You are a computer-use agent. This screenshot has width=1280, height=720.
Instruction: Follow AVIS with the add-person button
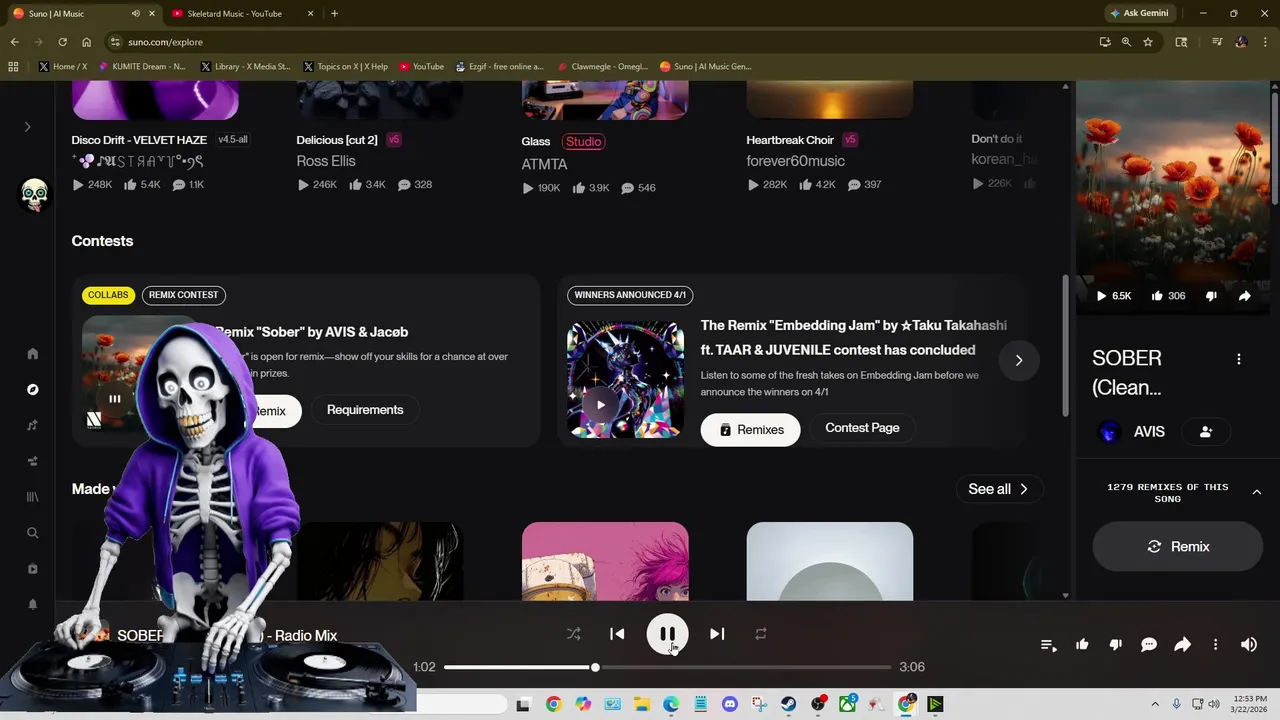pos(1205,432)
